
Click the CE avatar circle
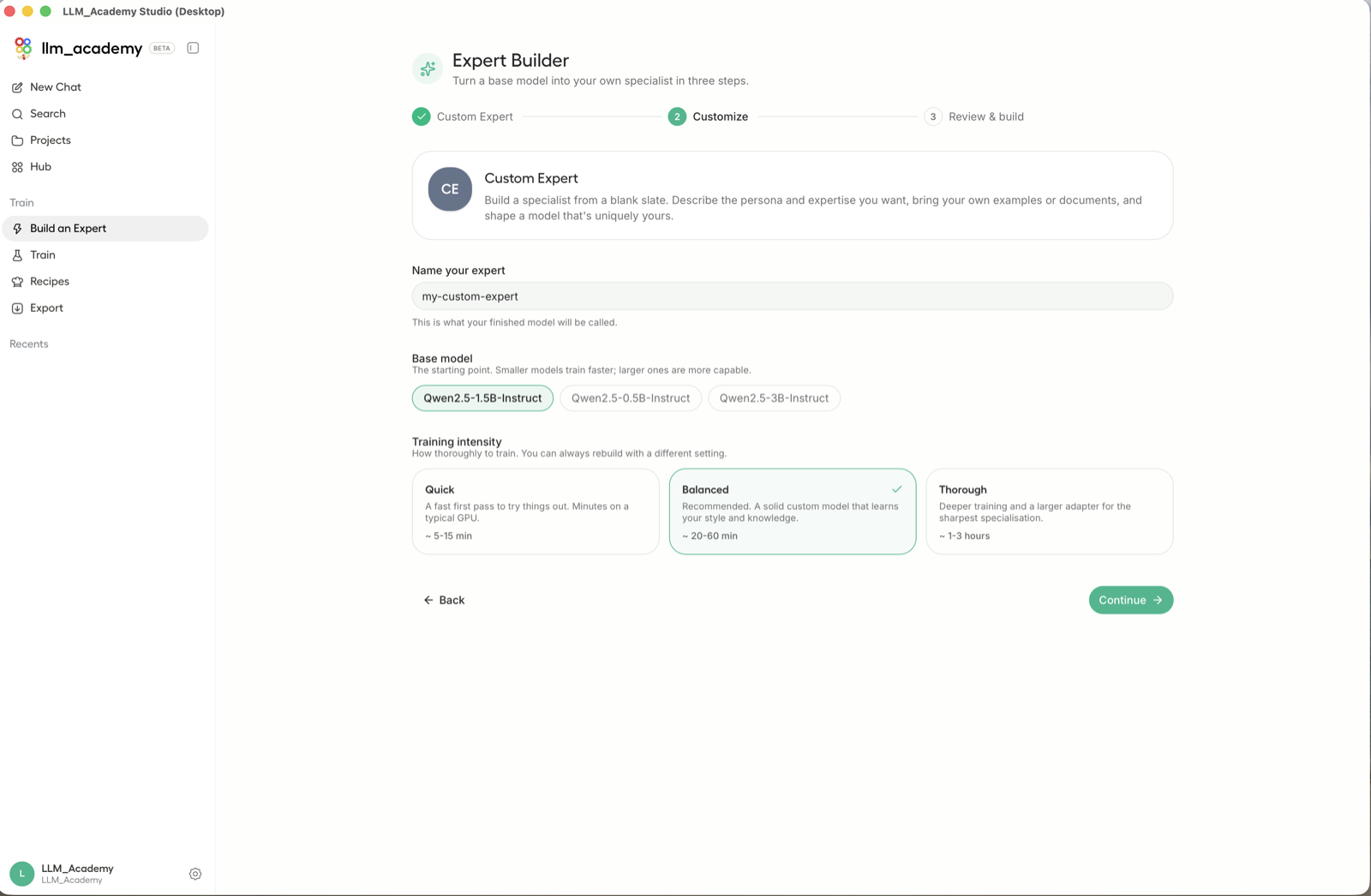click(x=450, y=189)
